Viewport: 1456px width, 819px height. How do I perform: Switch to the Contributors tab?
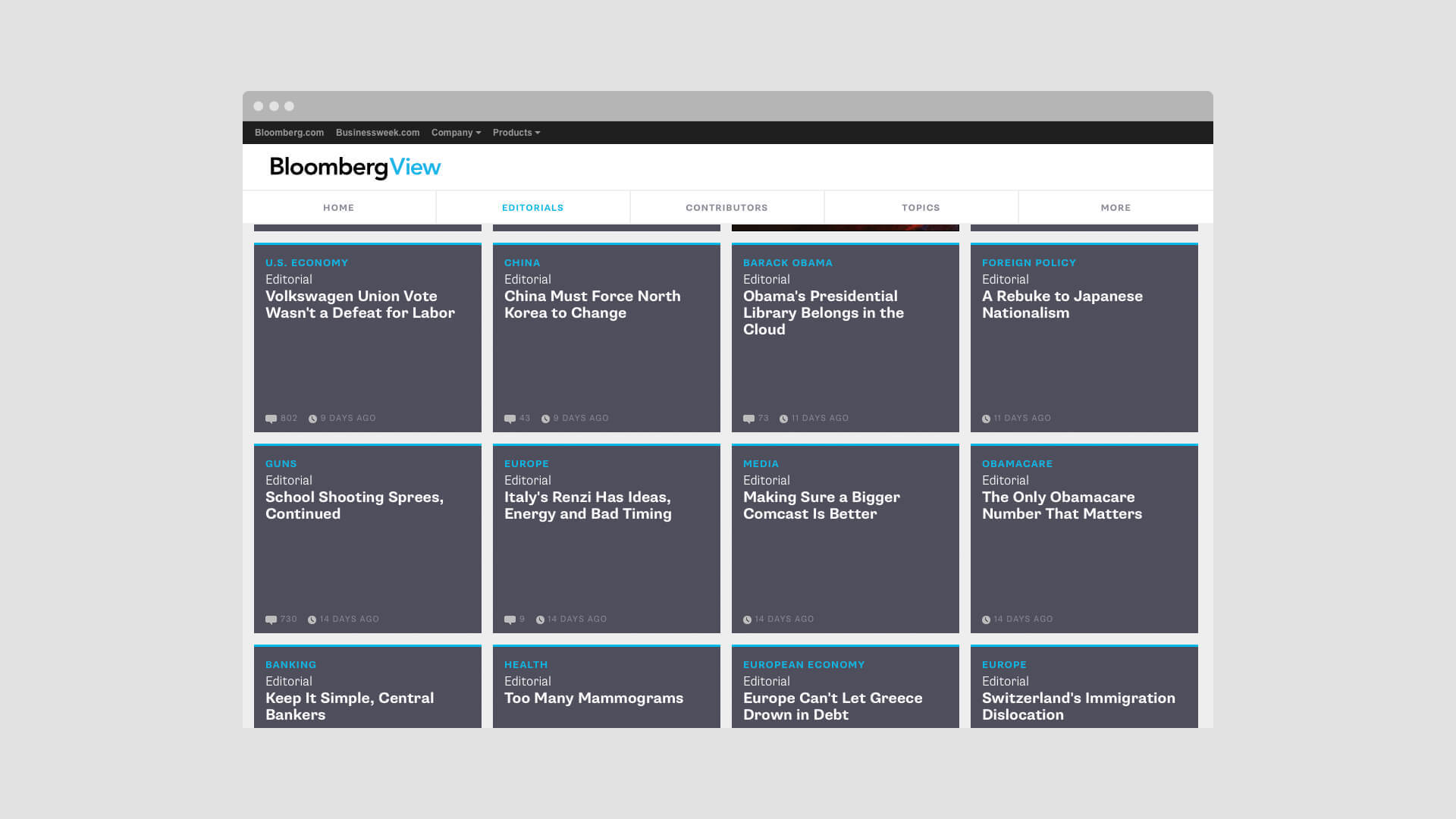pyautogui.click(x=727, y=208)
